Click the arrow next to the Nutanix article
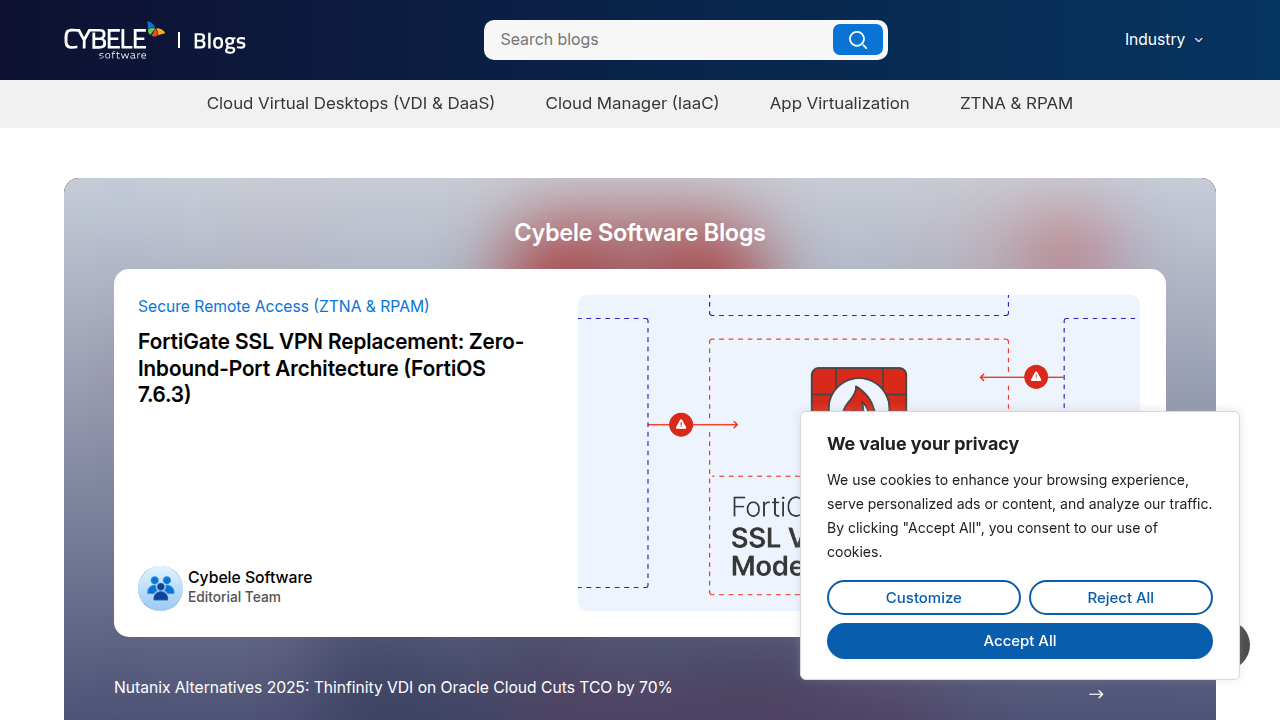The height and width of the screenshot is (720, 1280). 1096,694
